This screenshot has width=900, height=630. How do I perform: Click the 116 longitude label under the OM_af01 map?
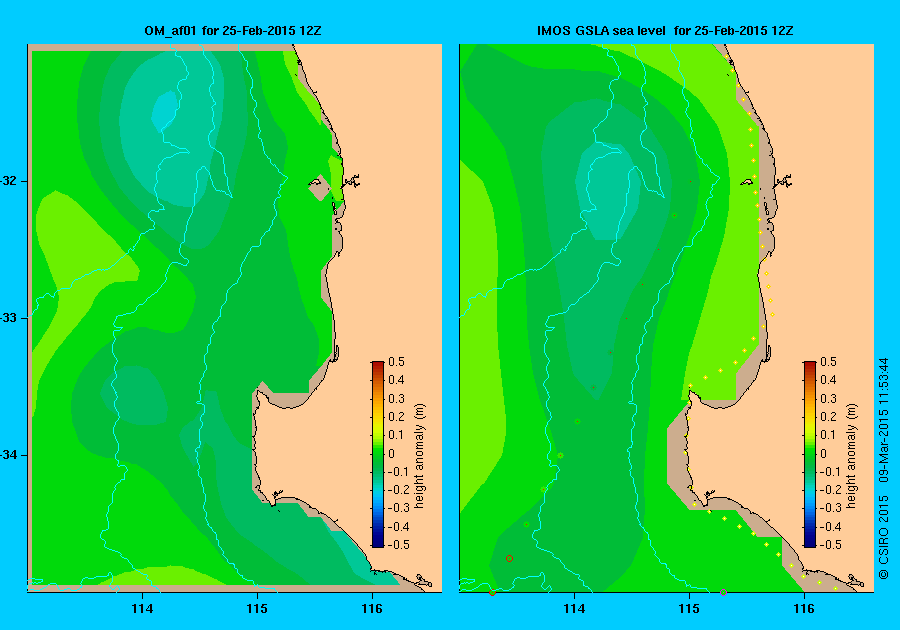371,609
